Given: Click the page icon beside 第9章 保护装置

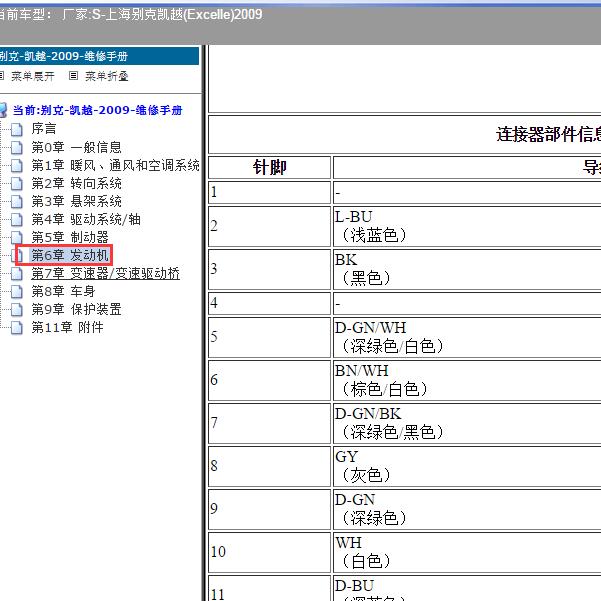Looking at the screenshot, I should click(x=16, y=310).
